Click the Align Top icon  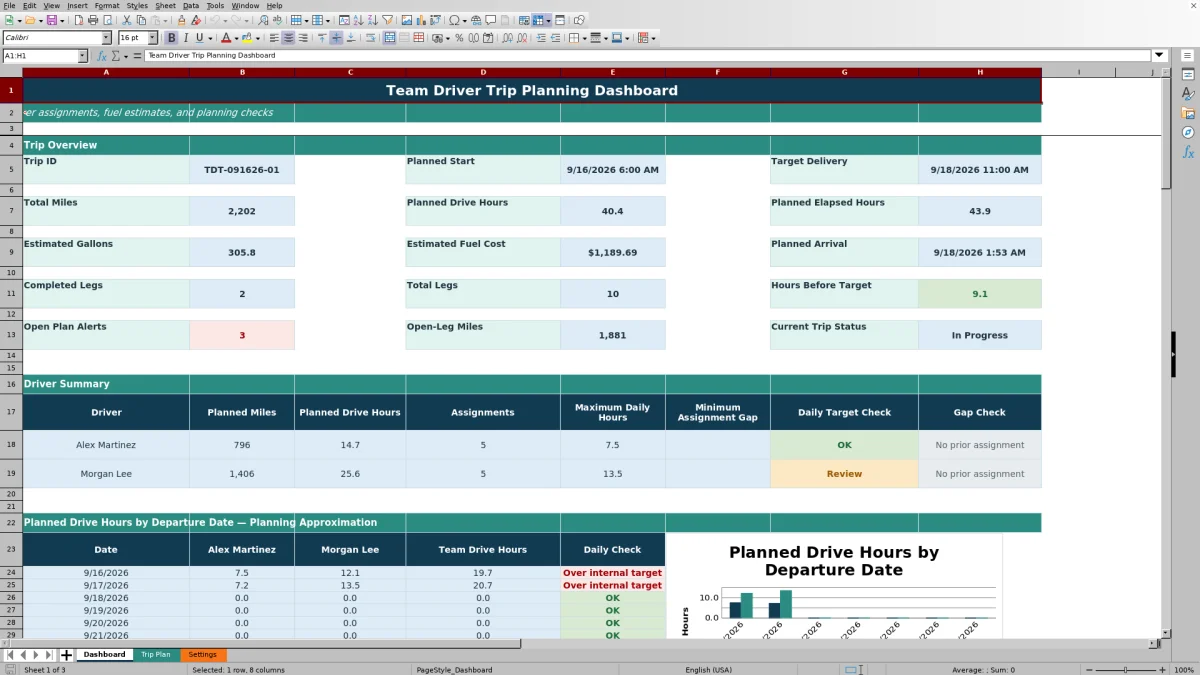coord(322,38)
